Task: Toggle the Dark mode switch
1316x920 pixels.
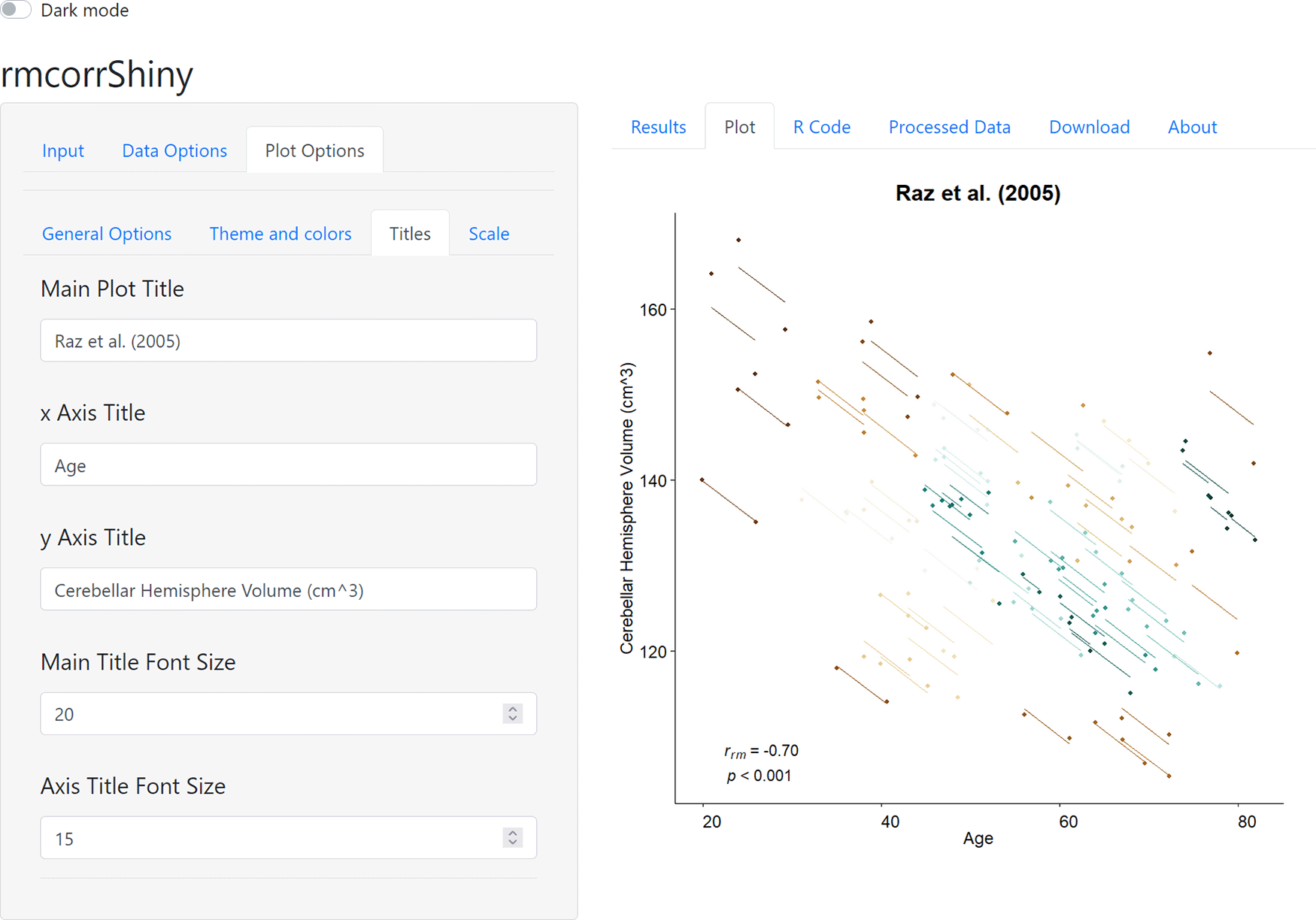Action: click(15, 10)
